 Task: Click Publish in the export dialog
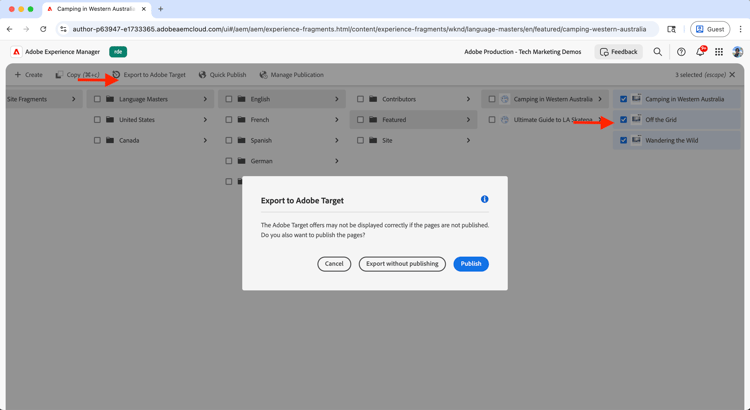point(471,264)
